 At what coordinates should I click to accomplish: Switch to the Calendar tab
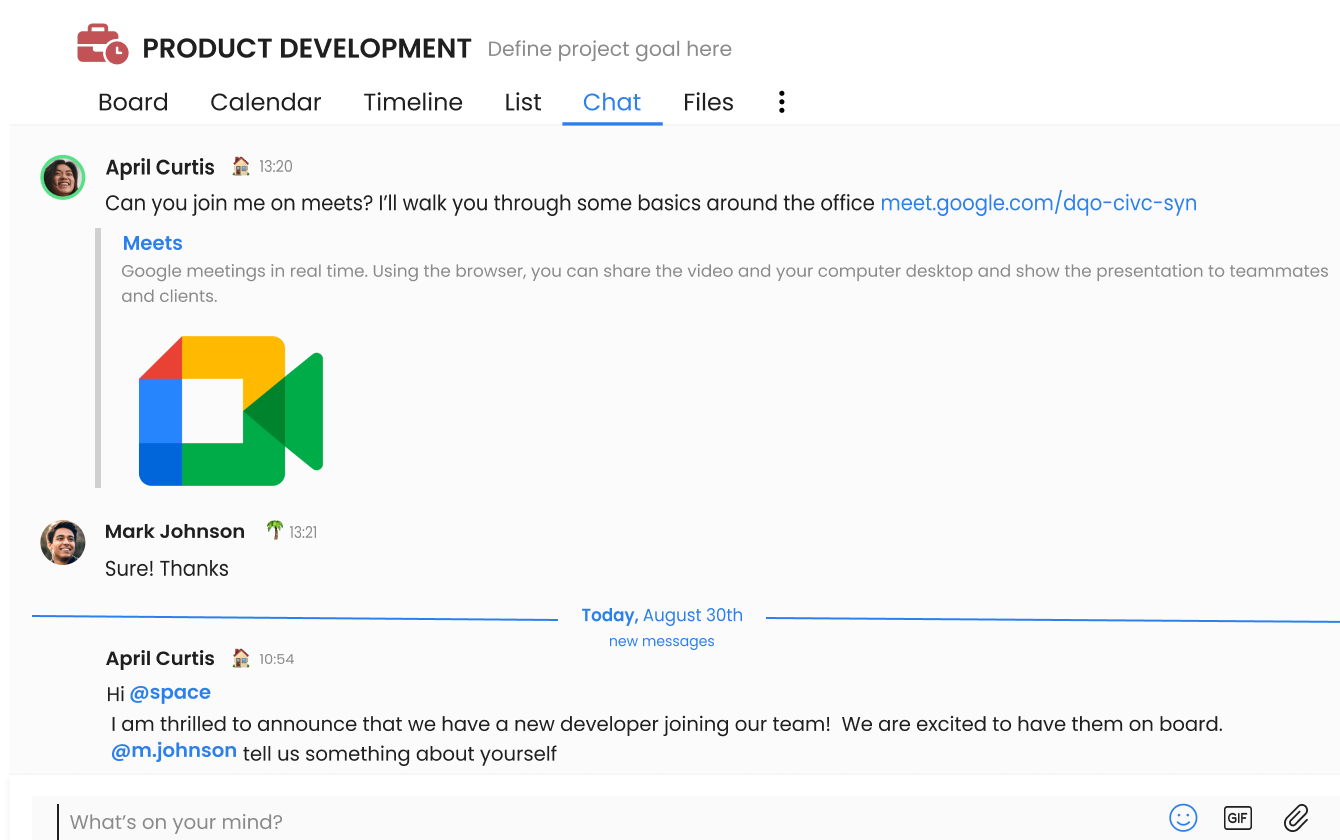266,102
